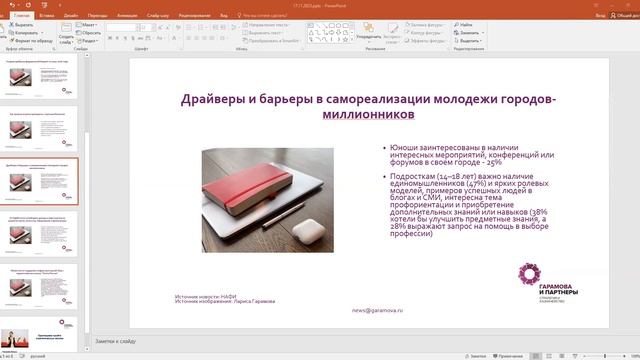The height and width of the screenshot is (360, 640).
Task: Select first slide thumbnail in panel
Action: 39,76
